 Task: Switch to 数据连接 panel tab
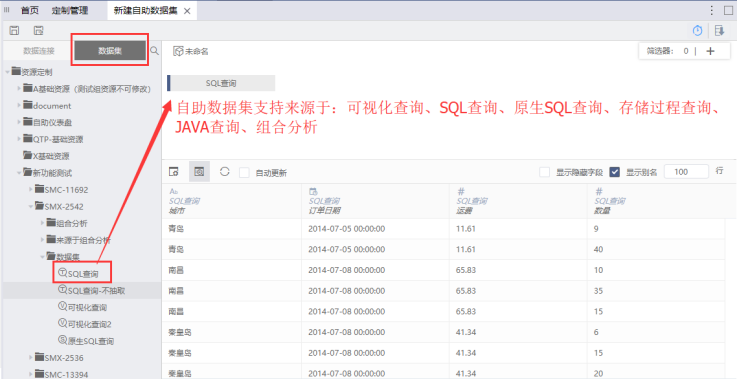tap(39, 51)
